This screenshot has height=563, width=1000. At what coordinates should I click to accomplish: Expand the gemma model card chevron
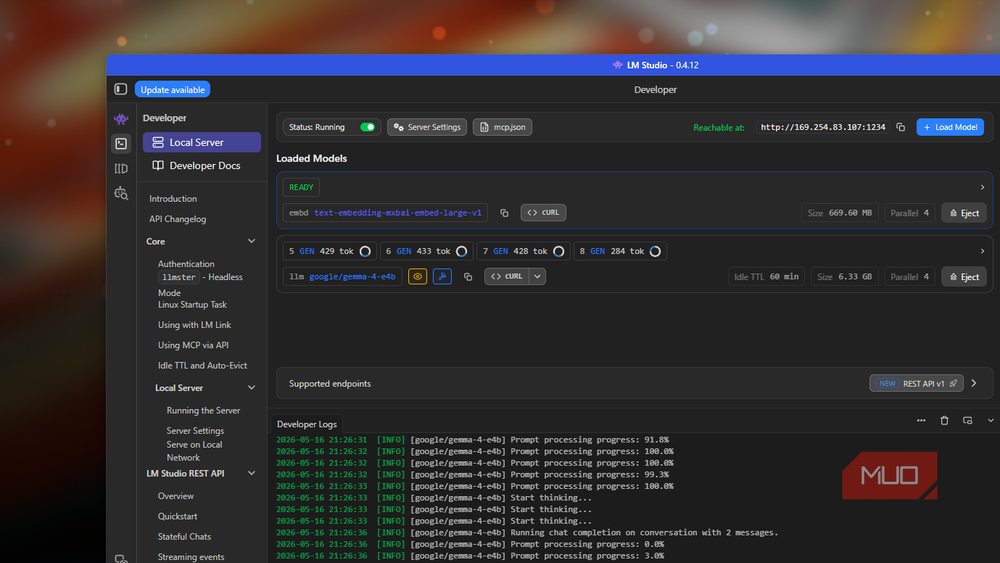(x=982, y=251)
